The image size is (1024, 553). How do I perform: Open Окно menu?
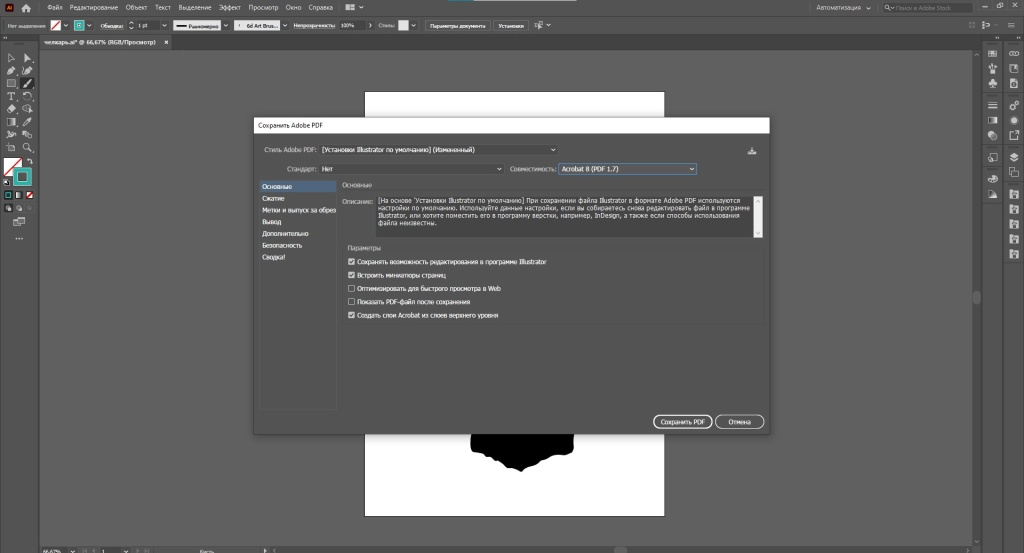point(293,8)
